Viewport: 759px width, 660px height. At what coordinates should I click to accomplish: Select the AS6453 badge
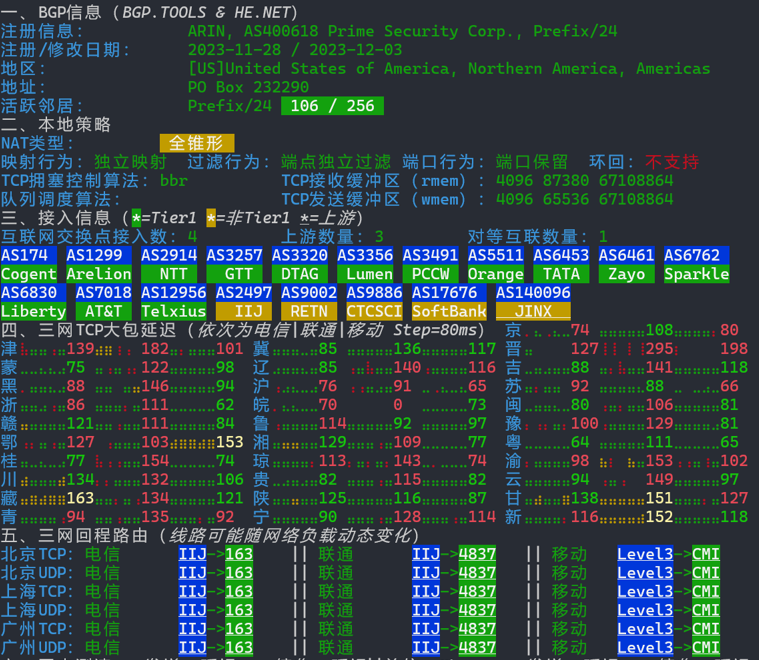pos(561,255)
